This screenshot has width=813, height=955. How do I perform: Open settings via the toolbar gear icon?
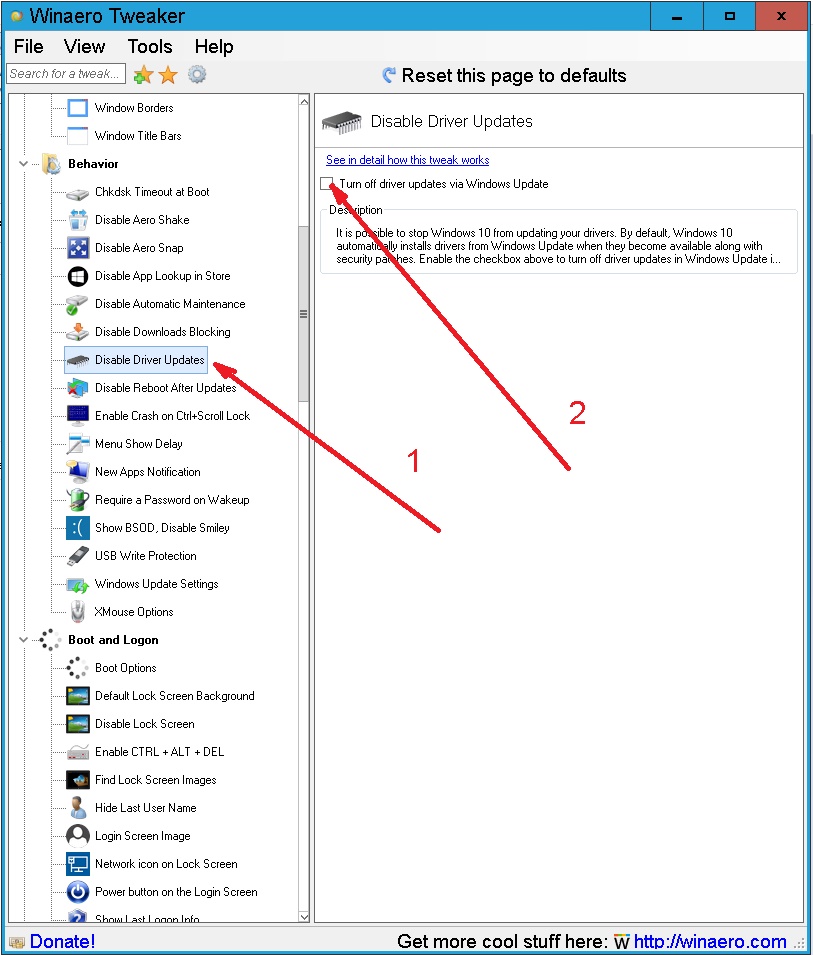click(197, 75)
